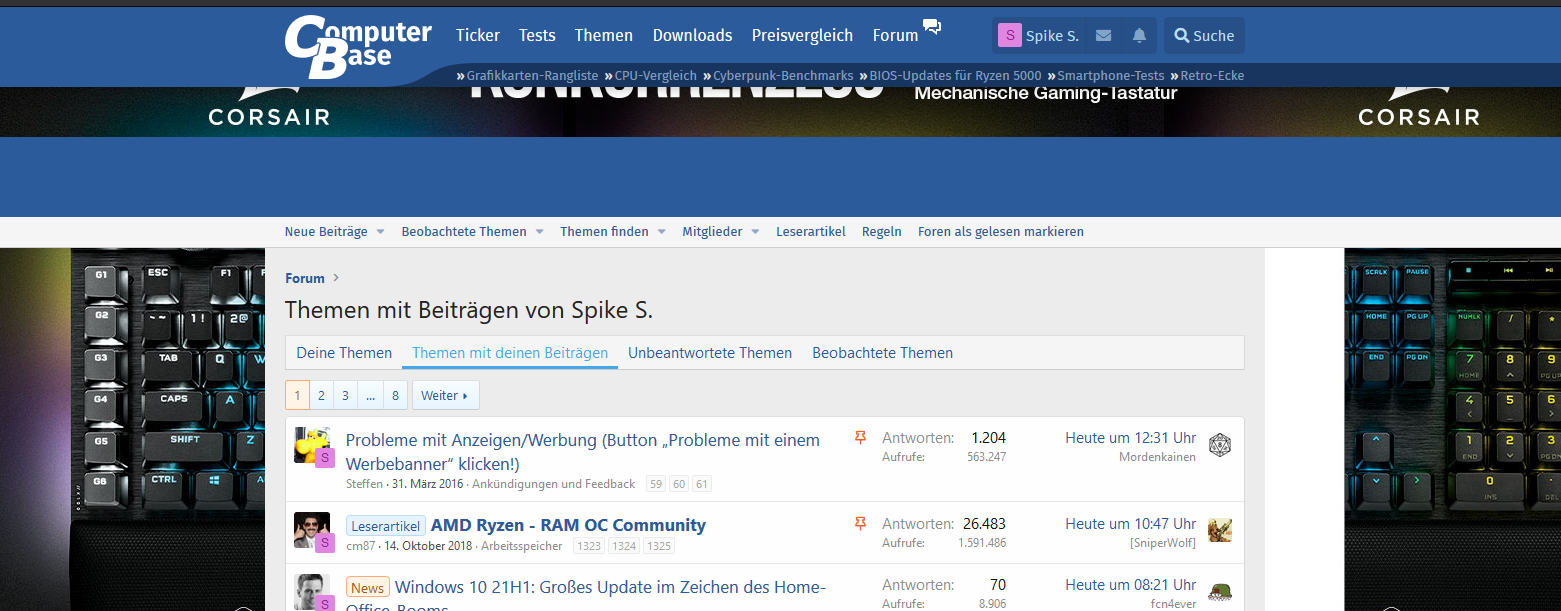Expand the Themen finden dropdown arrow
The height and width of the screenshot is (611, 1561).
click(x=661, y=232)
